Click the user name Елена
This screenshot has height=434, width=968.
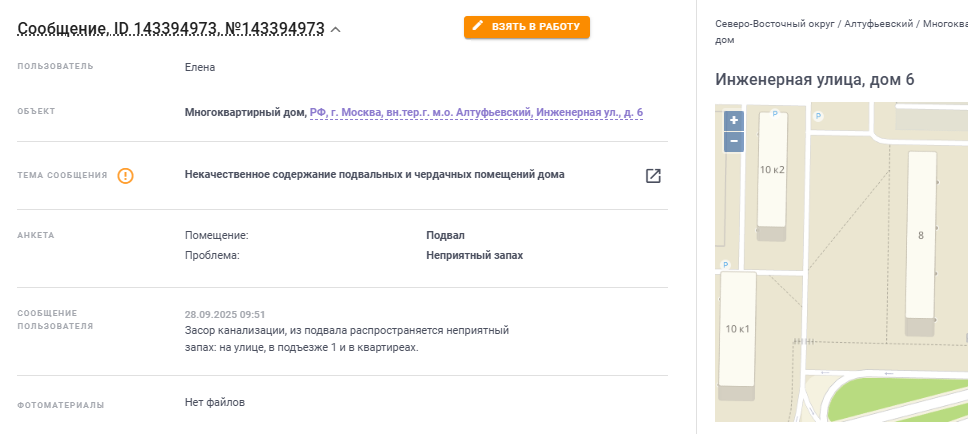click(200, 67)
